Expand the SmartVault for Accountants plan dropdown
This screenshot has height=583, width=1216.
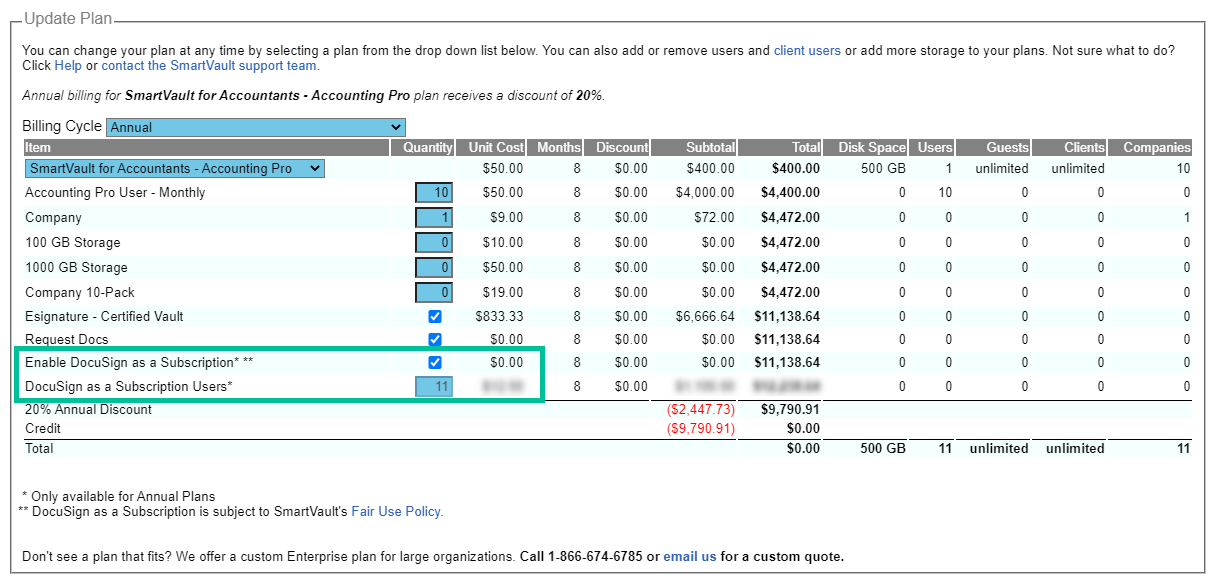pyautogui.click(x=175, y=169)
